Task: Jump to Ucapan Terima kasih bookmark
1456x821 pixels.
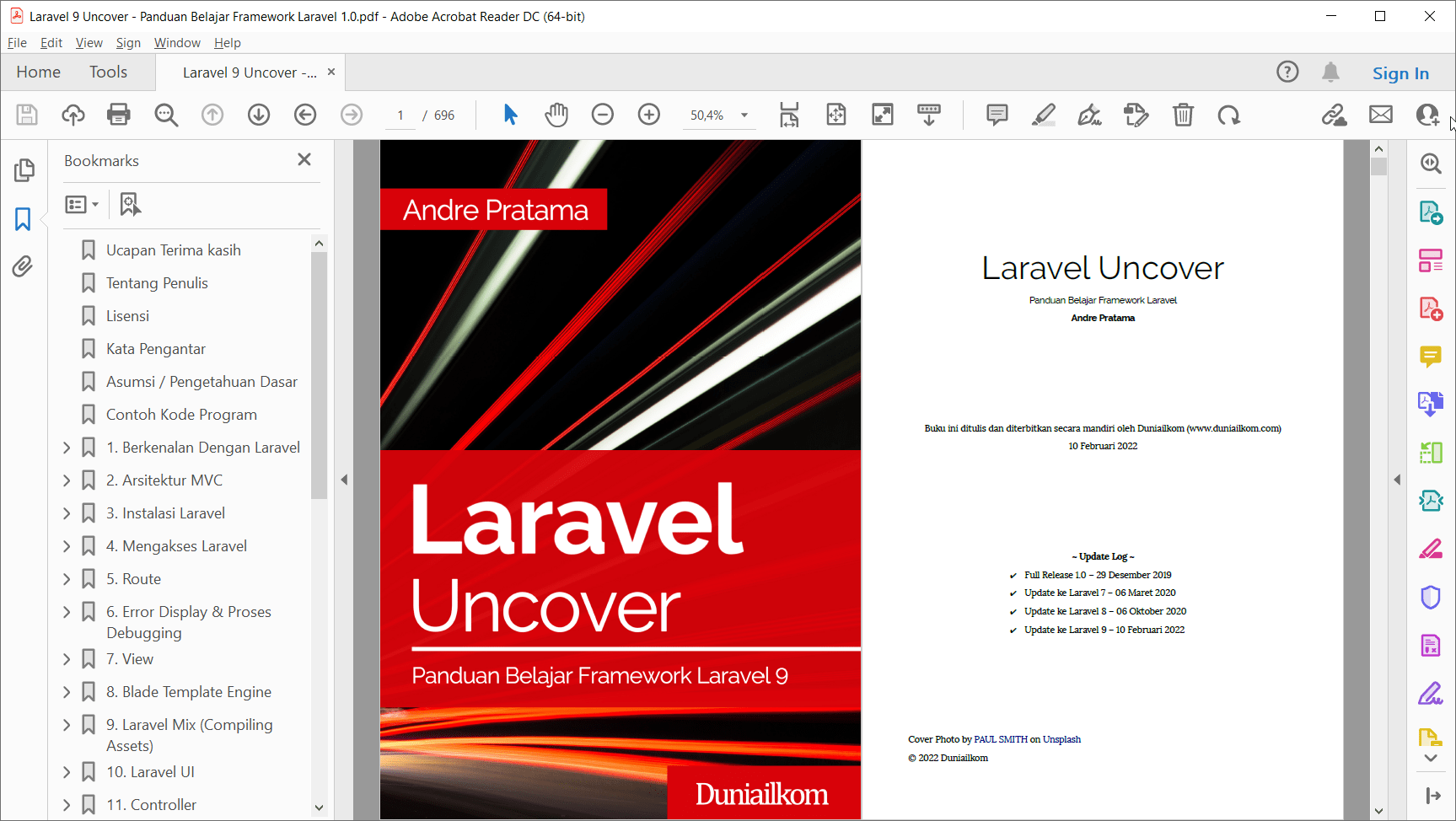Action: (x=174, y=250)
